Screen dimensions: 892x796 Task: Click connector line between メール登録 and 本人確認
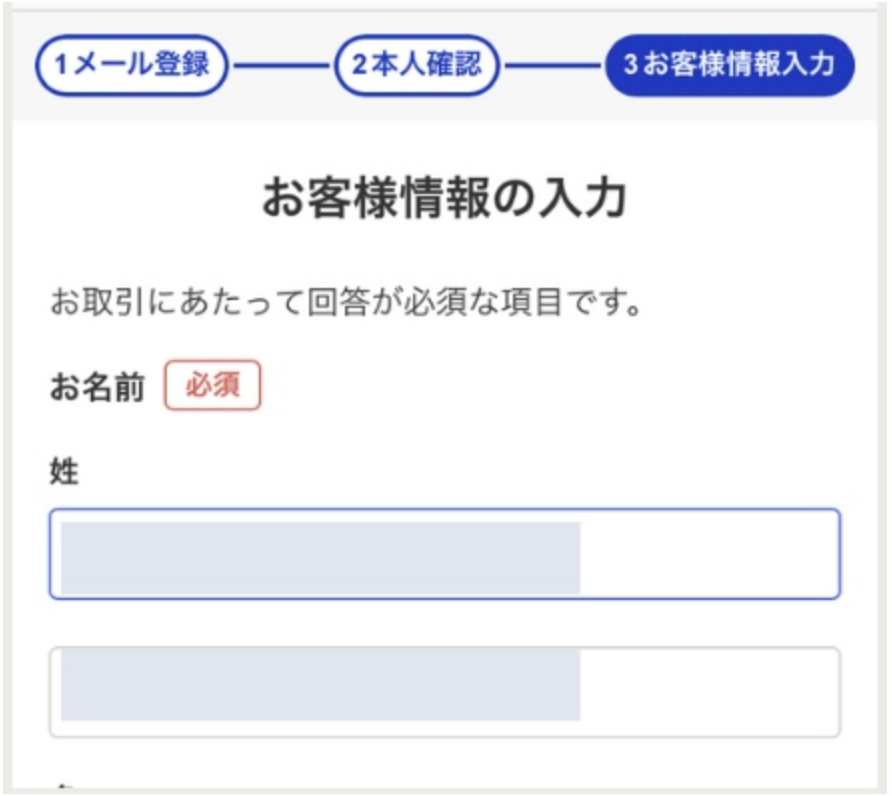(281, 67)
